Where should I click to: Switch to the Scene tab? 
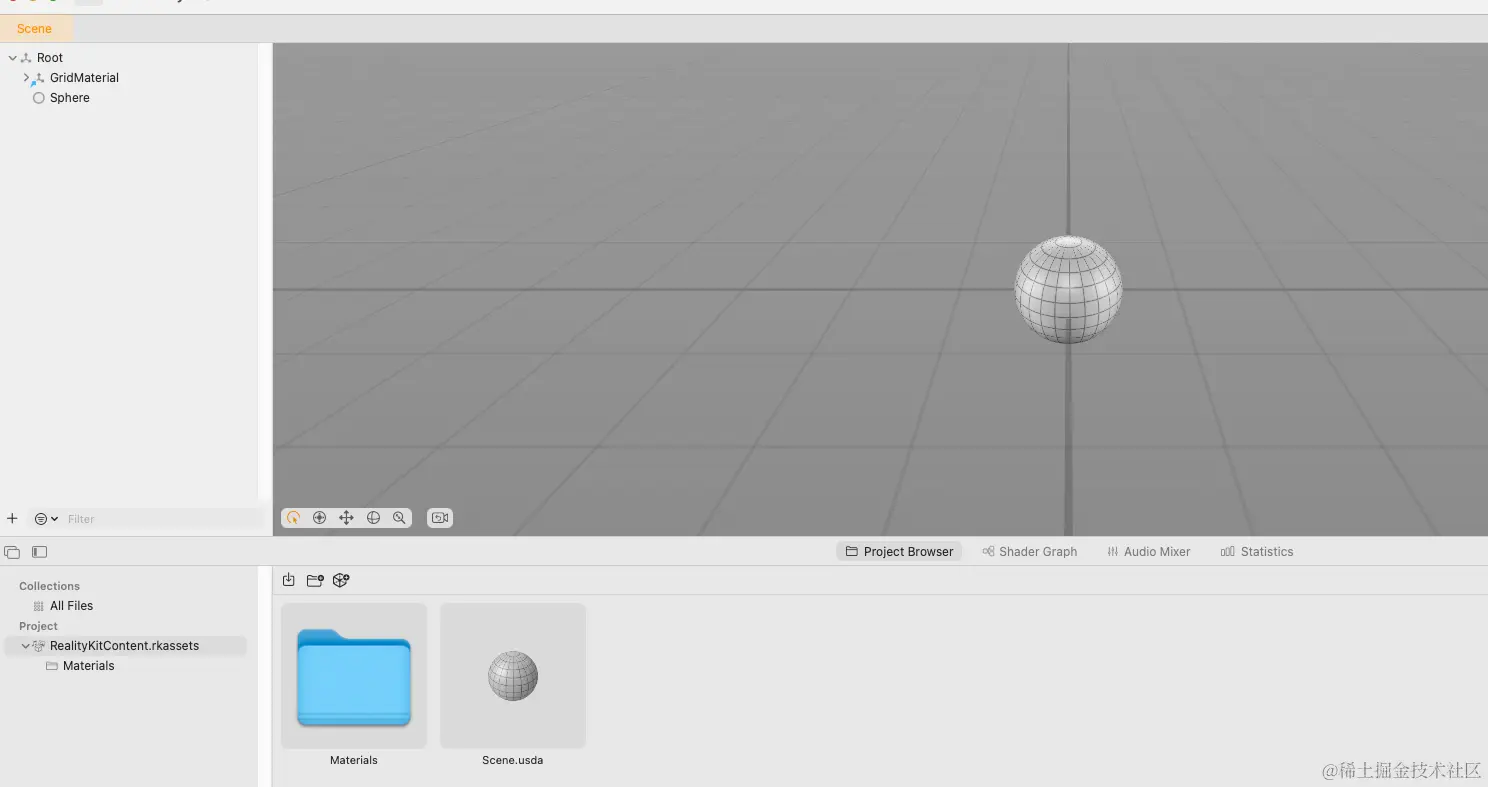(34, 29)
